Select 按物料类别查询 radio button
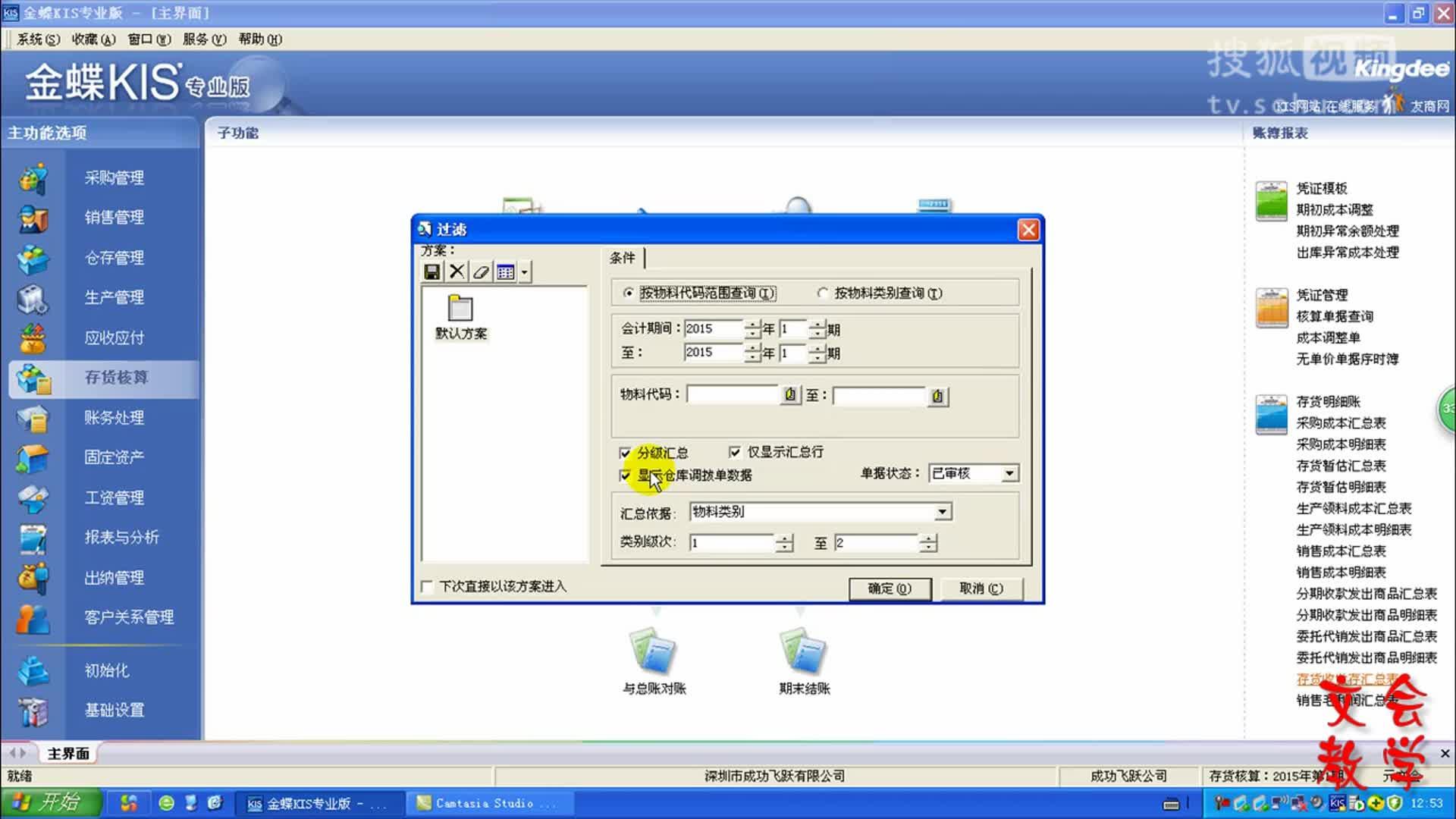1456x819 pixels. 823,293
